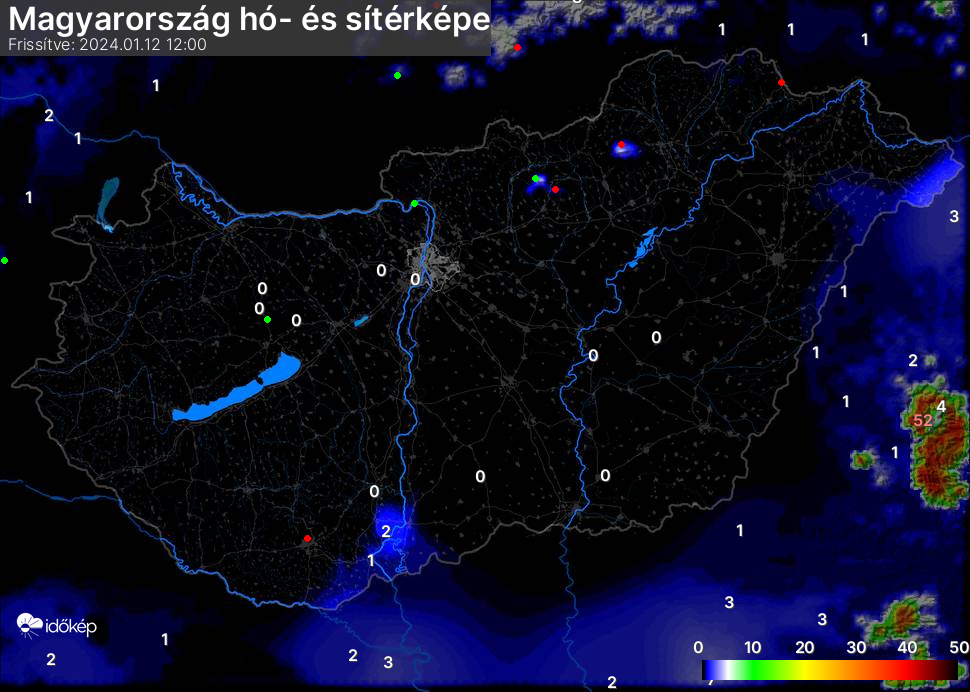970x692 pixels.
Task: Click Lake Balaton on the map
Action: (x=238, y=388)
